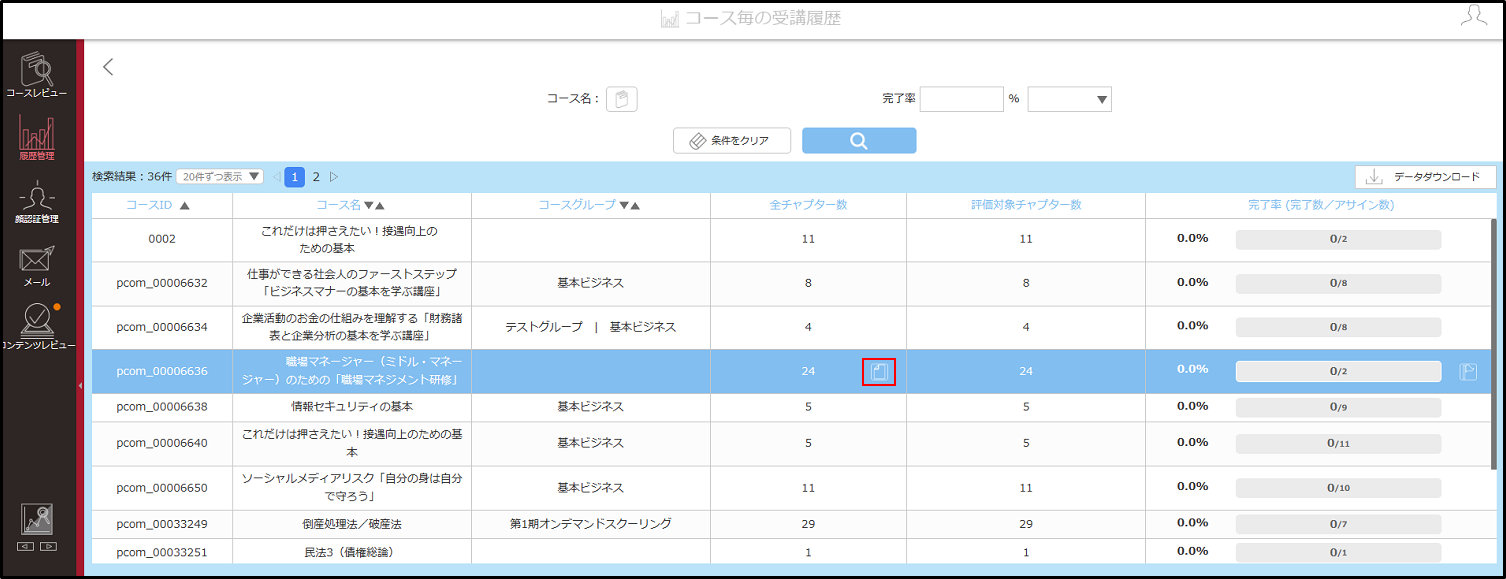Click course name 倒産処理法/破産法
The width and height of the screenshot is (1506, 579).
coord(352,524)
